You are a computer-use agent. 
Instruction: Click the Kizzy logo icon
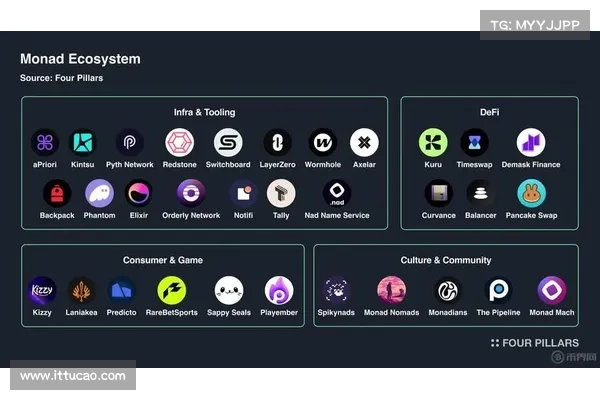click(x=42, y=291)
